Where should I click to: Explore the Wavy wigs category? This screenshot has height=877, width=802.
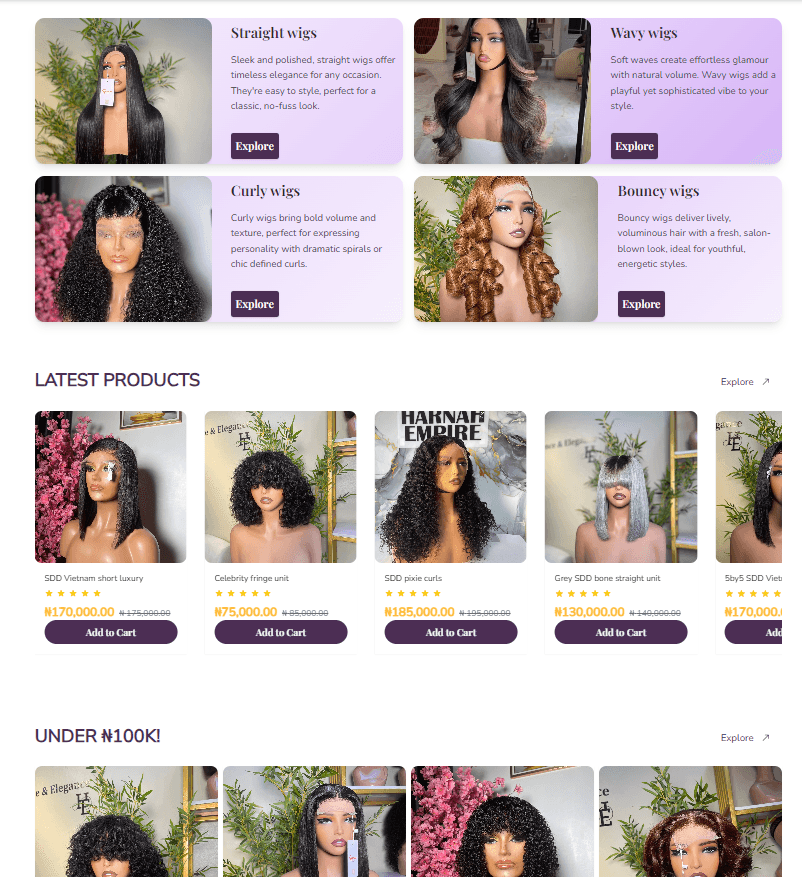pyautogui.click(x=634, y=146)
